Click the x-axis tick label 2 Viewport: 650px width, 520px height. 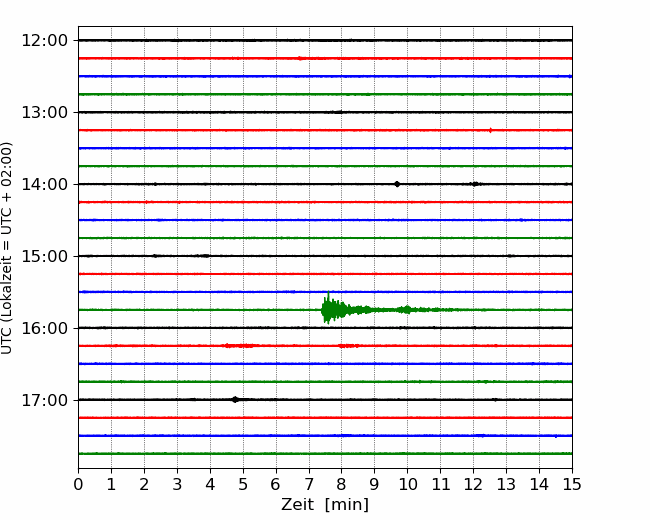pyautogui.click(x=144, y=484)
